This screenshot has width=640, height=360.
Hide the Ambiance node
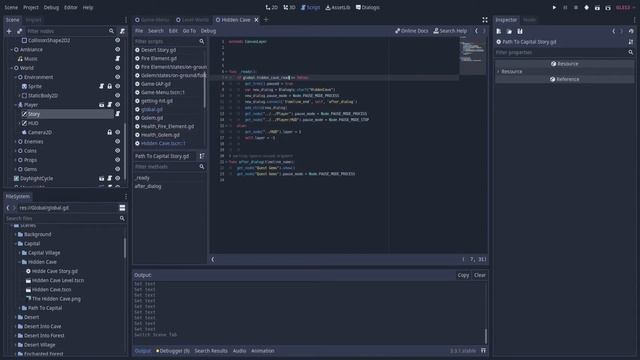(x=118, y=49)
